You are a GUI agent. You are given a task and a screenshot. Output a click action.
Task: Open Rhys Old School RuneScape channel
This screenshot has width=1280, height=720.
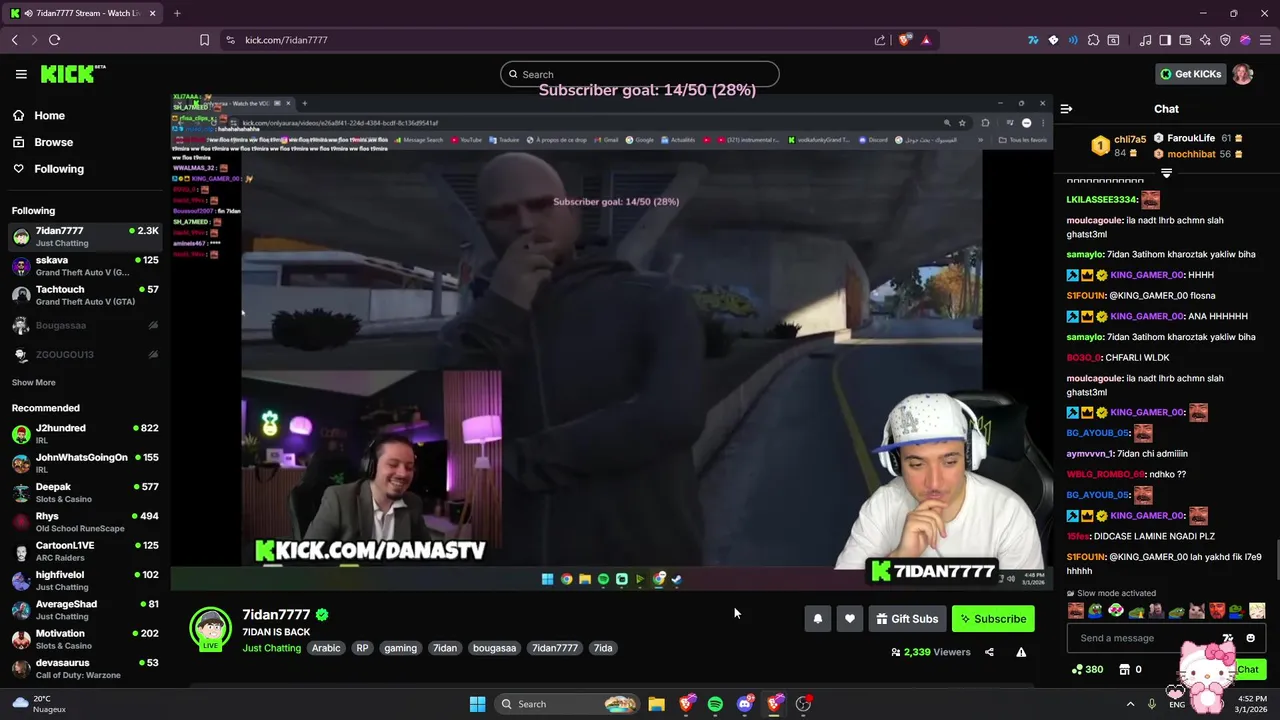pos(85,522)
